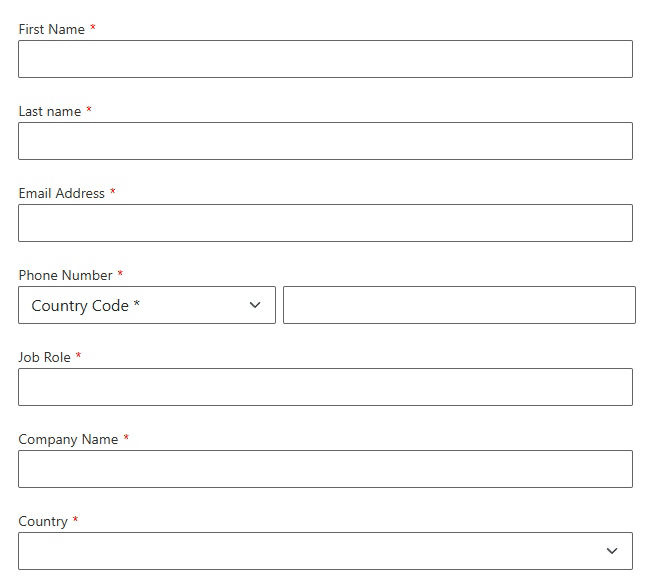658x582 pixels.
Task: Click the Last name label
Action: coord(49,112)
